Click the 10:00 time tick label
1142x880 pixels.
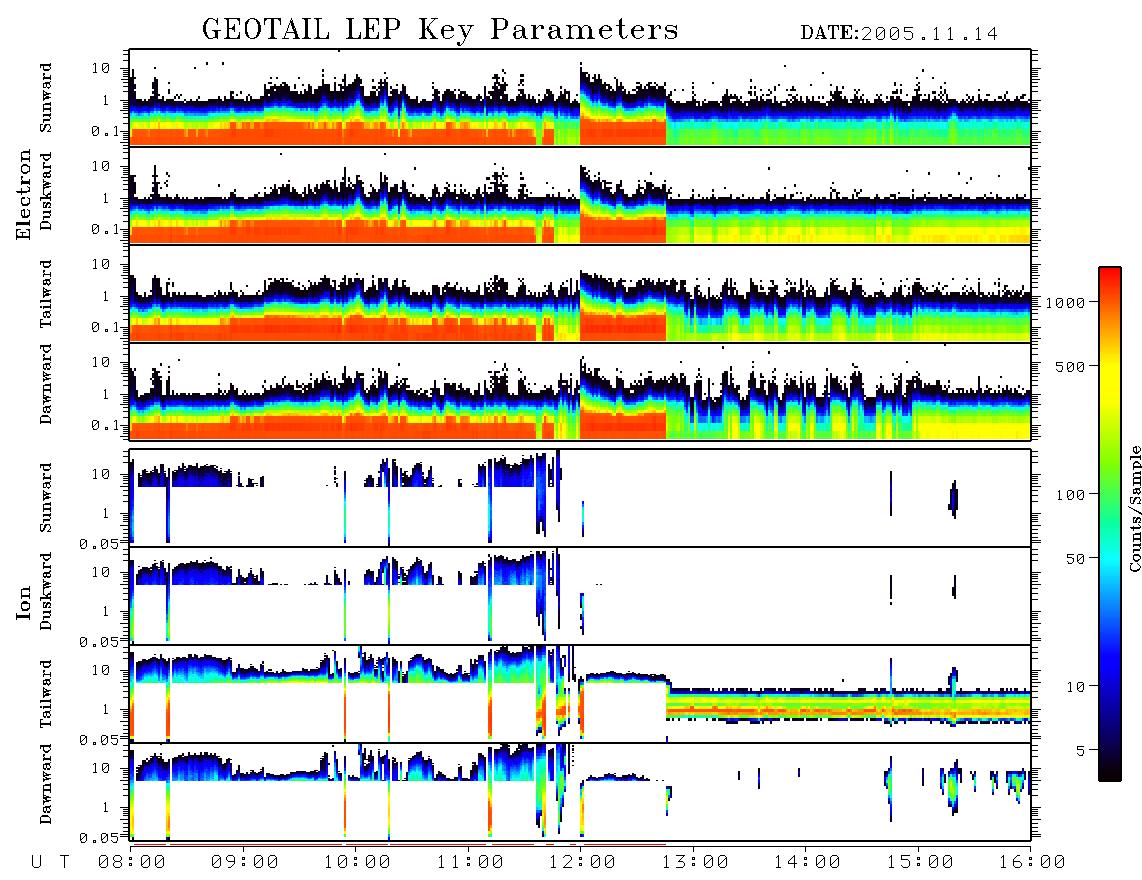point(357,863)
